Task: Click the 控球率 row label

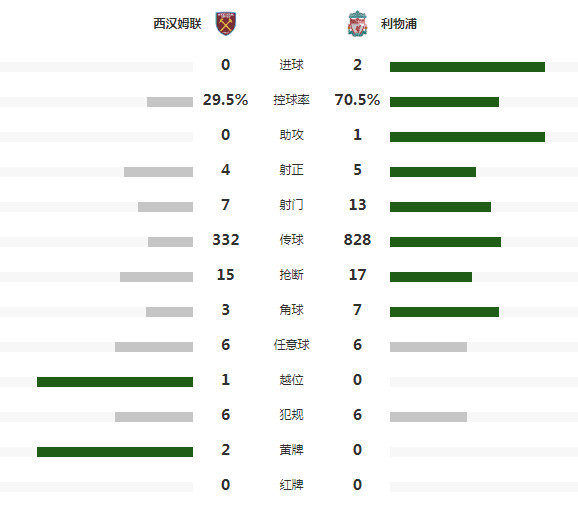Action: (x=291, y=100)
